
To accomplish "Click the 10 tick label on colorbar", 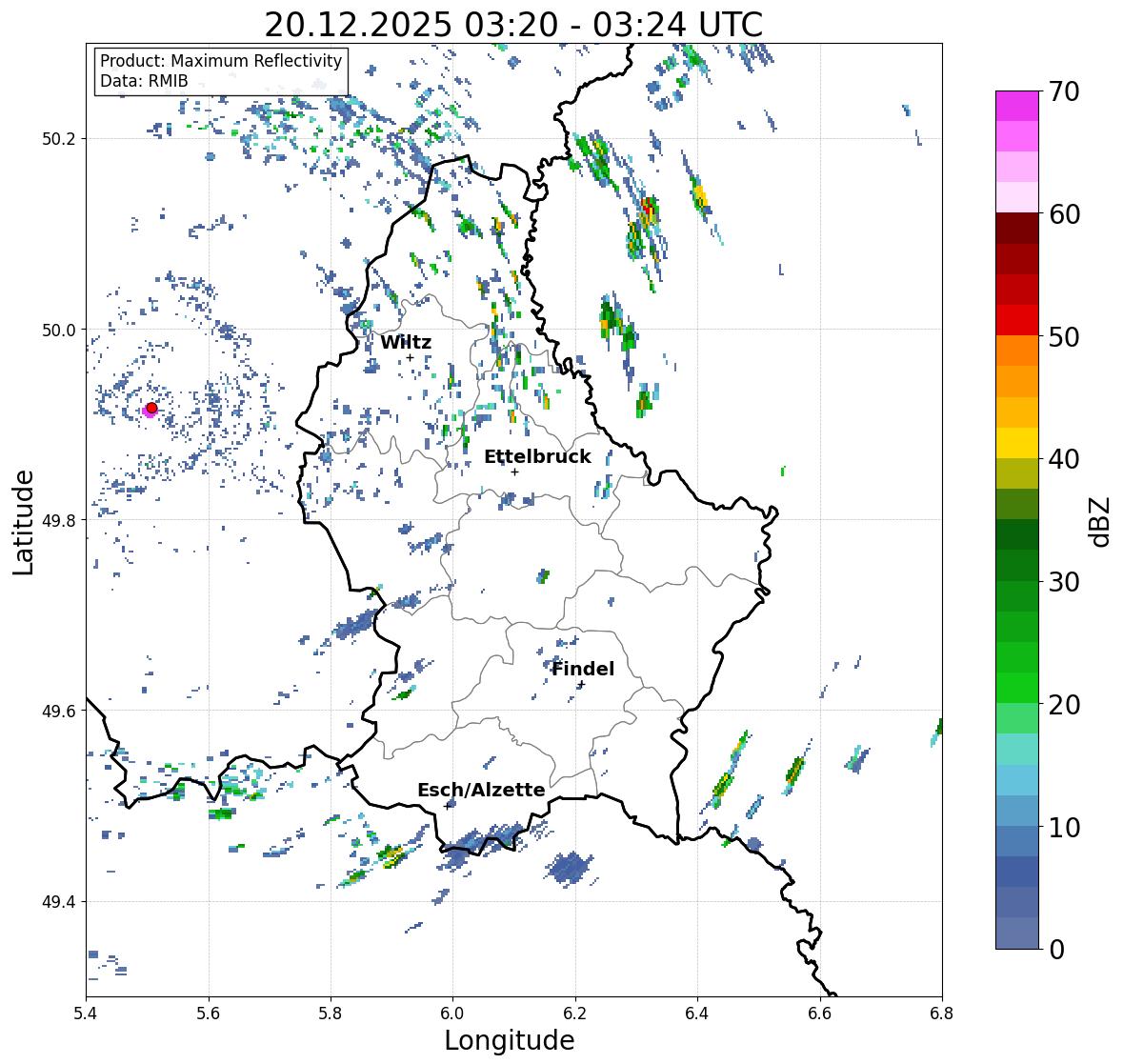I will click(x=1063, y=827).
